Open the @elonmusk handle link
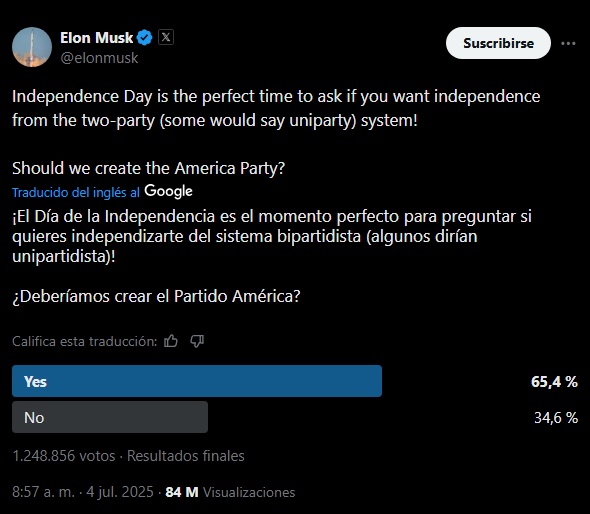Screen dimensions: 590x514 (99, 58)
